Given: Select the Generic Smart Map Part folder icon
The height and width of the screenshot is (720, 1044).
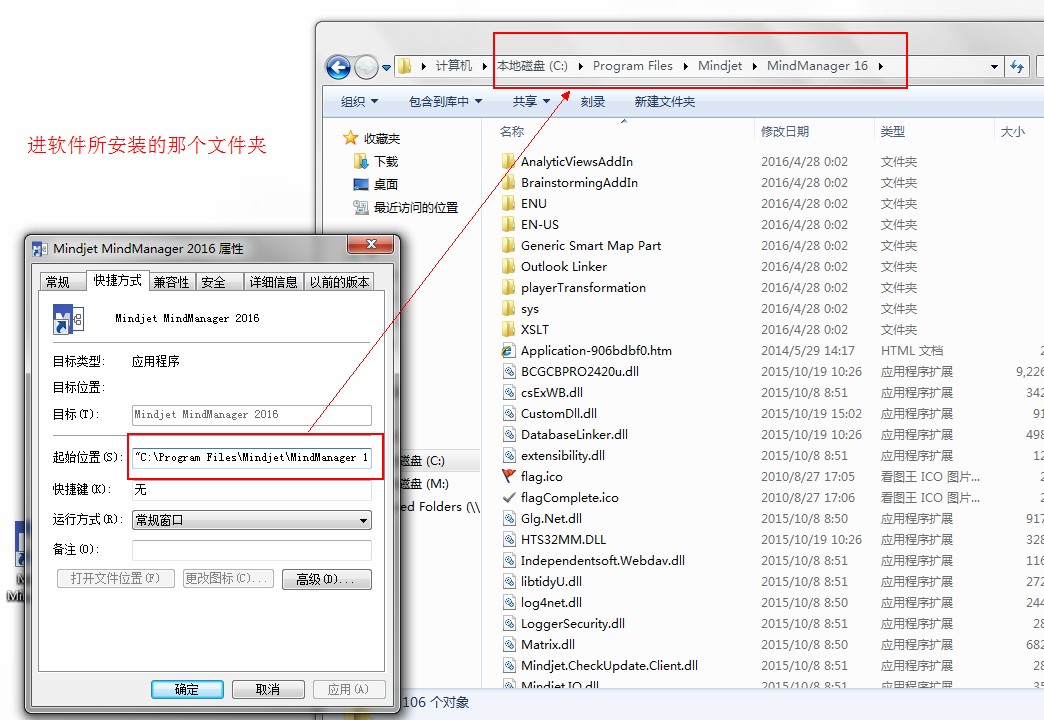Looking at the screenshot, I should [x=508, y=245].
